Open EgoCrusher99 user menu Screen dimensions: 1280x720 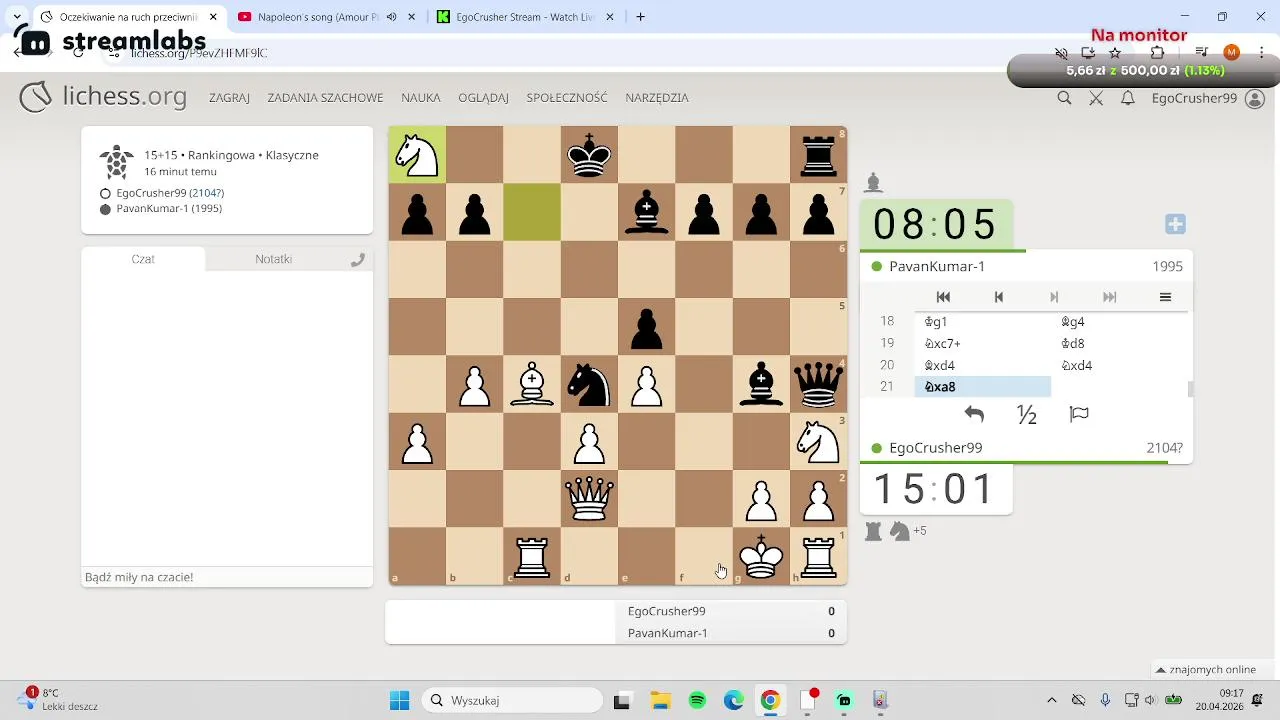1208,98
